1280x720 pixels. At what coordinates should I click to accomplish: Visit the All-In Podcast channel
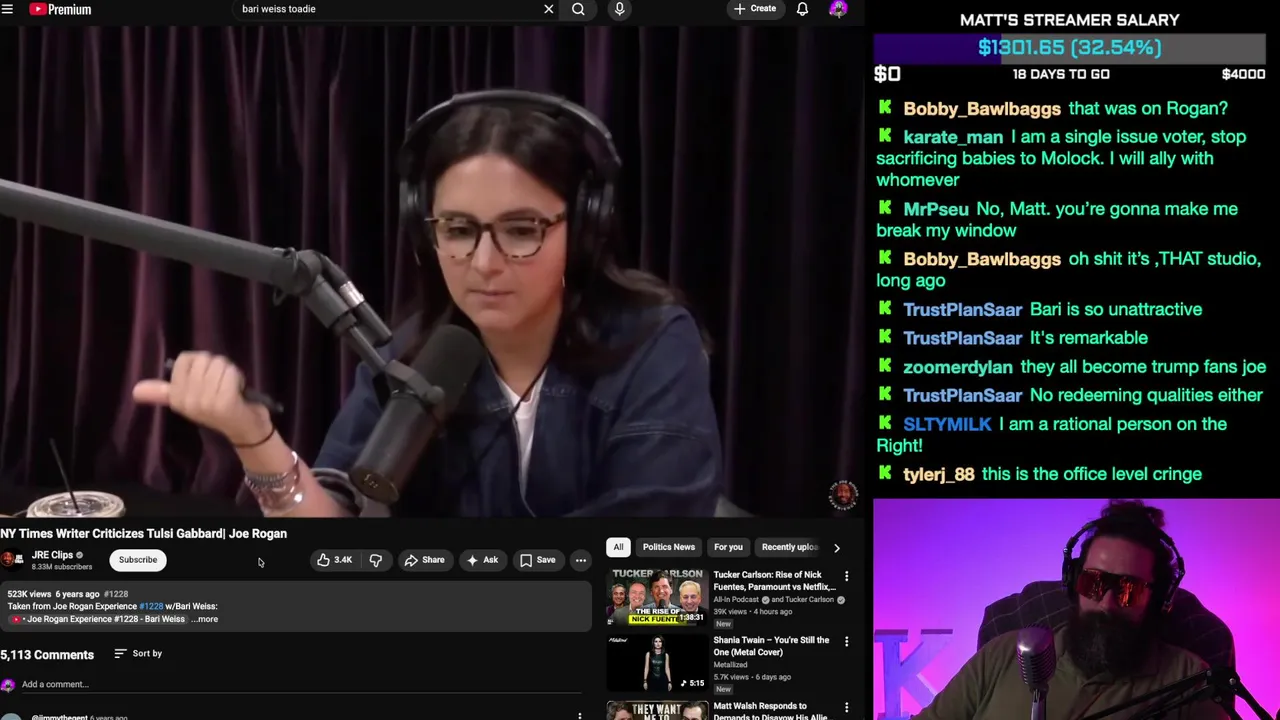click(737, 600)
